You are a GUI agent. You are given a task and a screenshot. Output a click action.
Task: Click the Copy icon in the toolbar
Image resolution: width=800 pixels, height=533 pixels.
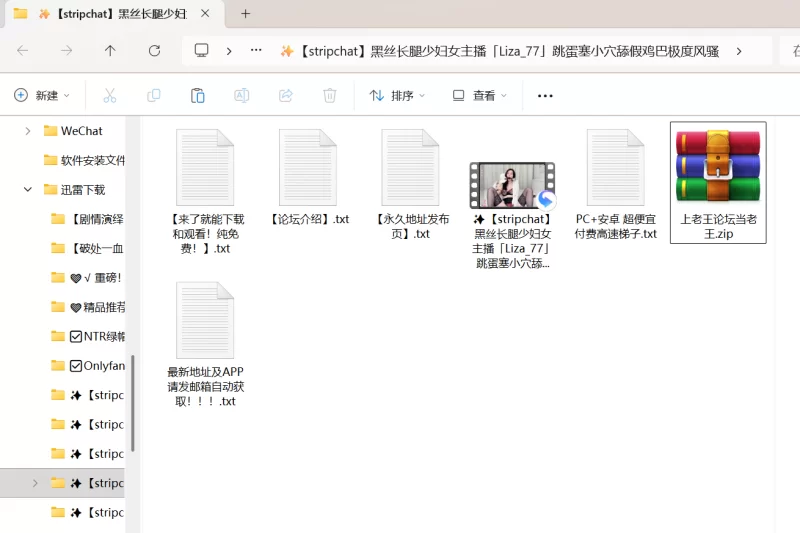pyautogui.click(x=154, y=95)
